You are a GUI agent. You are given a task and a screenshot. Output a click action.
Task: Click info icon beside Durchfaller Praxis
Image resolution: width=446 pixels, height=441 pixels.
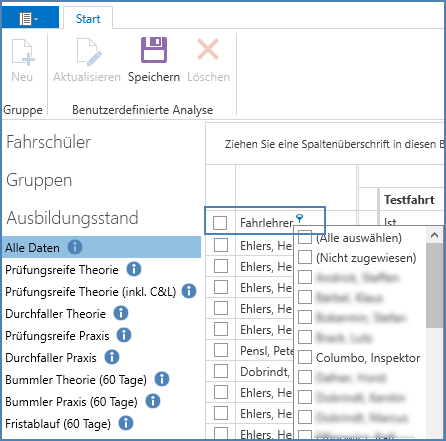coord(112,357)
